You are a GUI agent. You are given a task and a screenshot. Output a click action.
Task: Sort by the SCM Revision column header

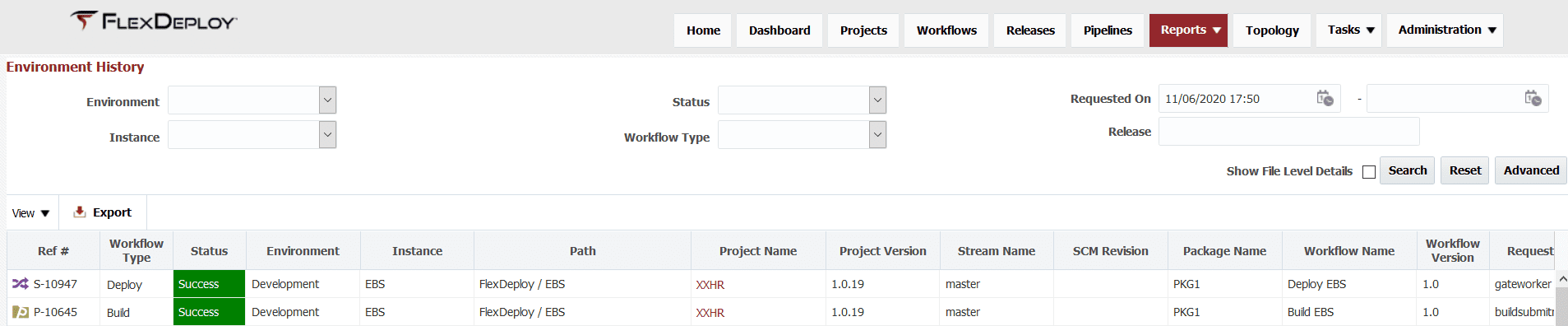1110,251
